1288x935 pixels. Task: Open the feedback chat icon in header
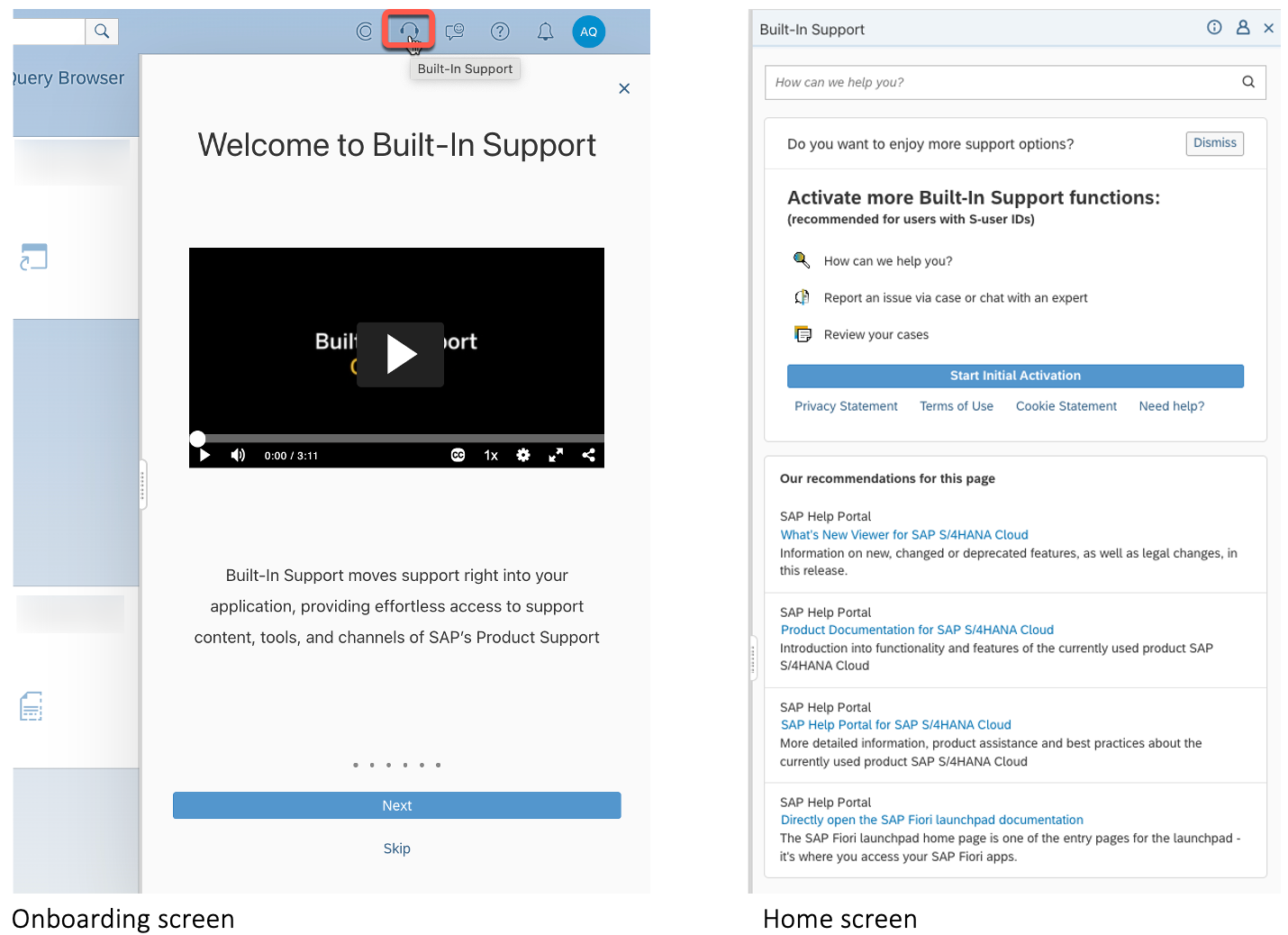point(455,32)
